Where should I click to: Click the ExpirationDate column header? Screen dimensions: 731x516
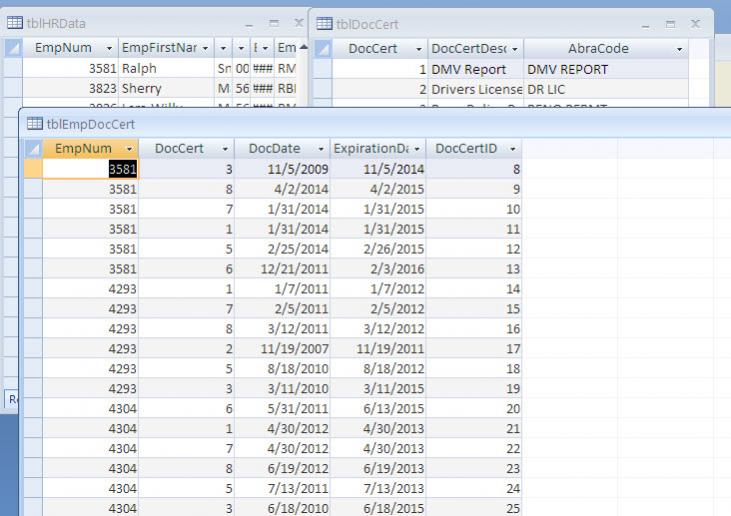(372, 148)
